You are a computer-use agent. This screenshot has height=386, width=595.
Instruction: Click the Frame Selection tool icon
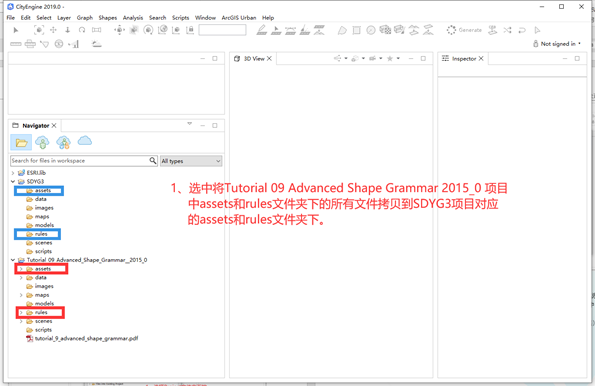(x=39, y=30)
